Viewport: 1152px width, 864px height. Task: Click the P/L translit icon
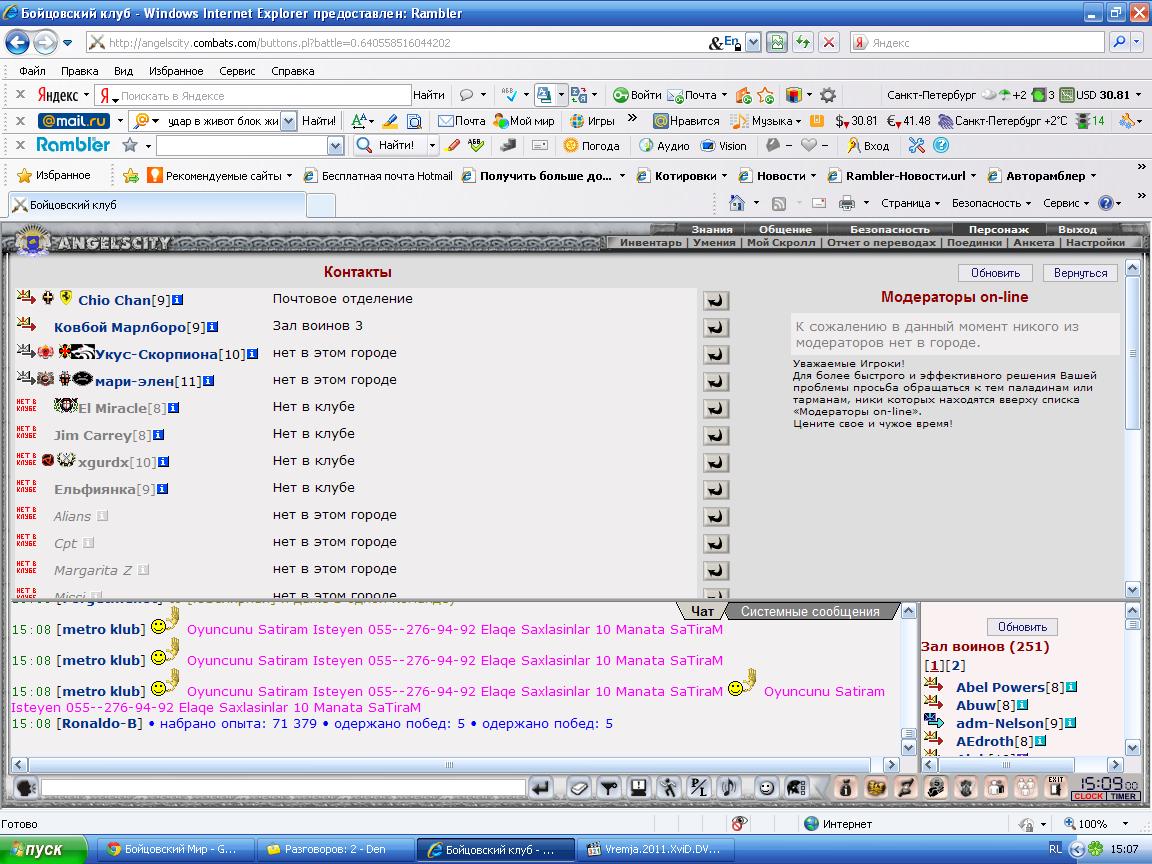point(698,788)
